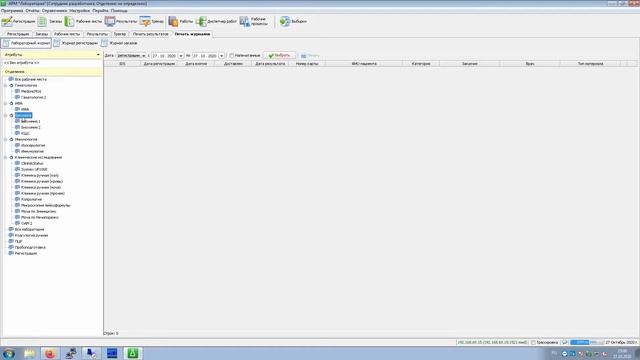This screenshot has width=640, height=360.
Task: Select Моча по Зимницкому tree item
Action: (x=38, y=212)
